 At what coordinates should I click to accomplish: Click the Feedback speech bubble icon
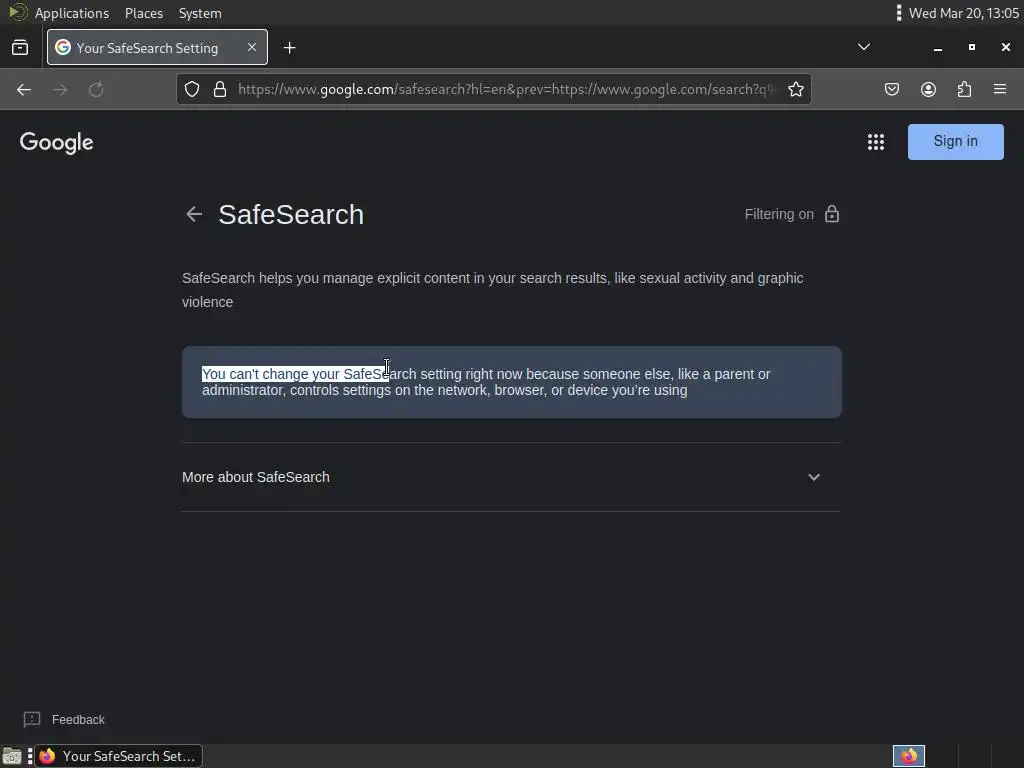pyautogui.click(x=32, y=720)
